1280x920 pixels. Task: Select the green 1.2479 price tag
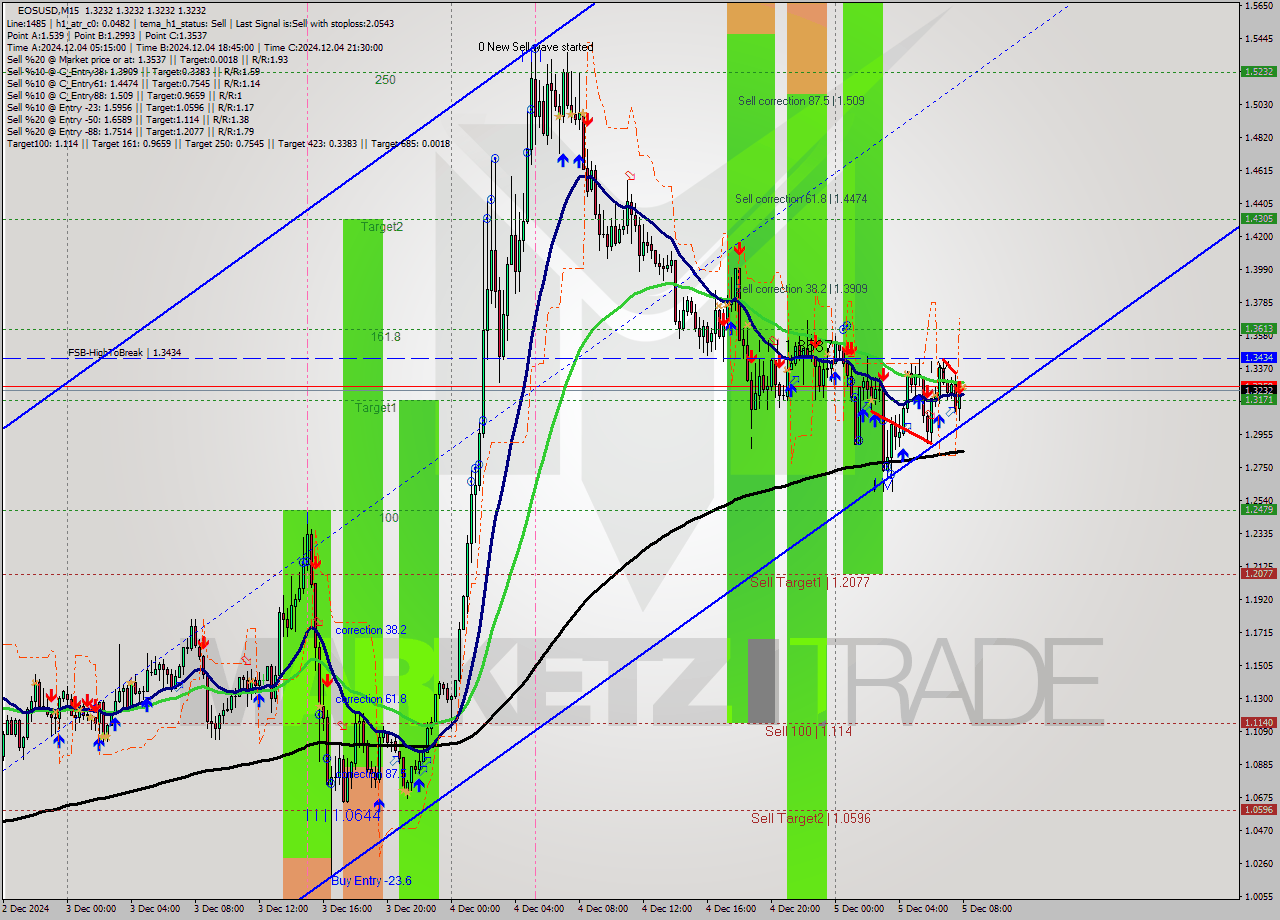[1257, 510]
